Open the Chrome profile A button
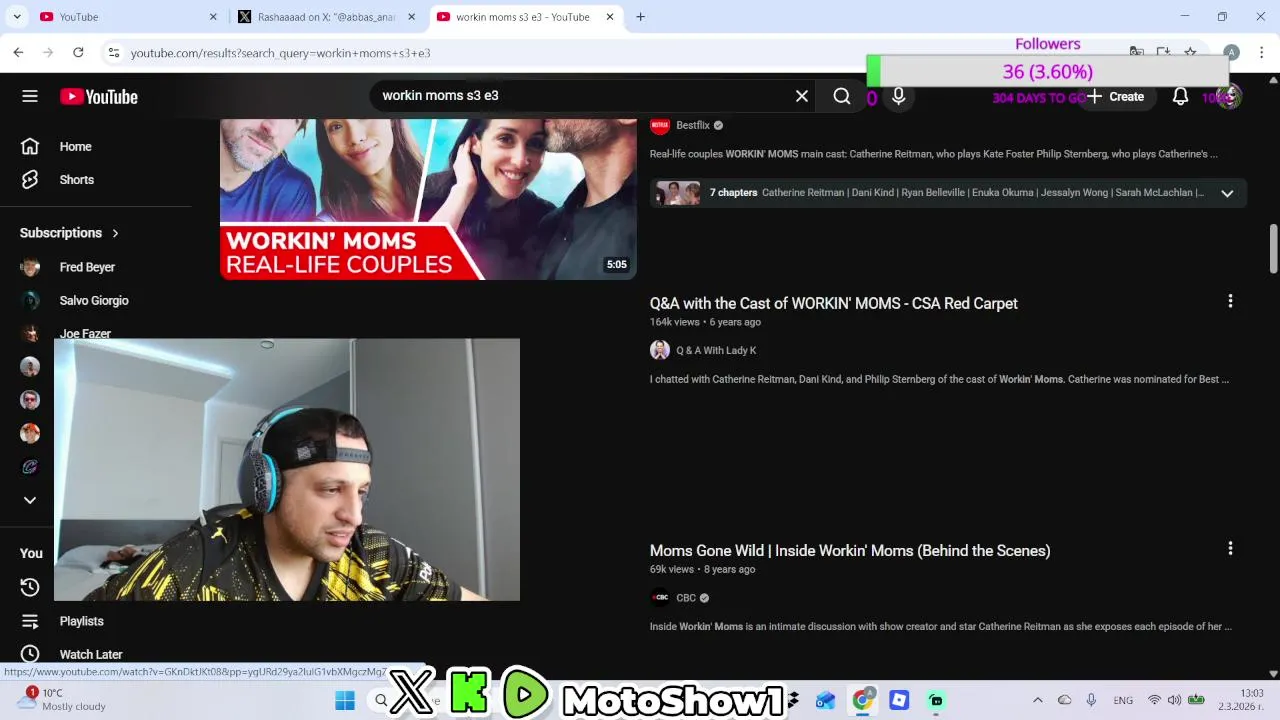1280x720 pixels. coord(1231,52)
